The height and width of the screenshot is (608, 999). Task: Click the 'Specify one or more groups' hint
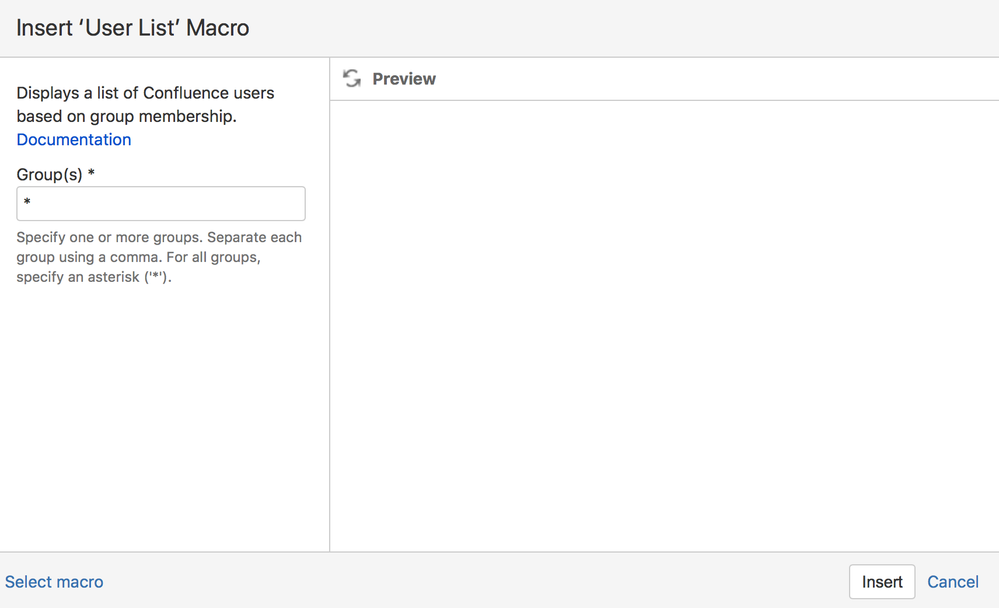159,257
